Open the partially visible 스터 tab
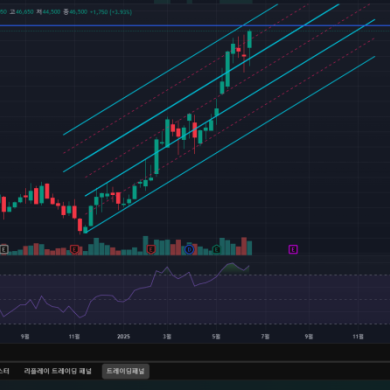Image resolution: width=390 pixels, height=390 pixels. point(4,371)
